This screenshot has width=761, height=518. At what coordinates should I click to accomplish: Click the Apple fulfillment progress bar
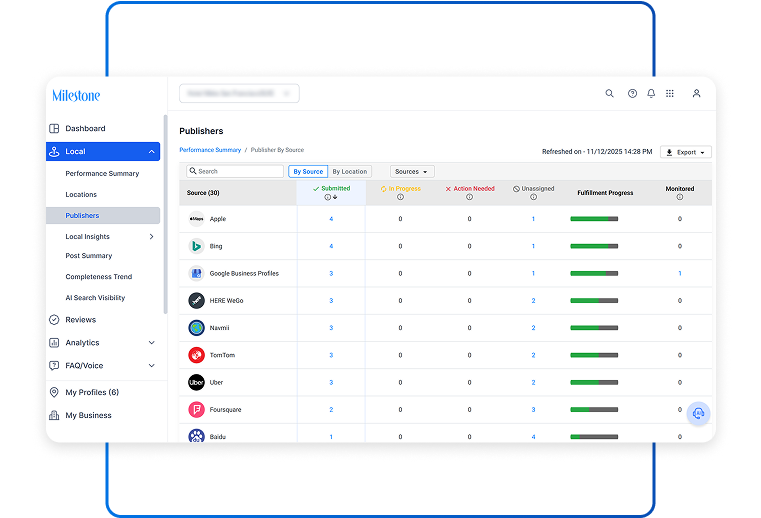pyautogui.click(x=594, y=219)
